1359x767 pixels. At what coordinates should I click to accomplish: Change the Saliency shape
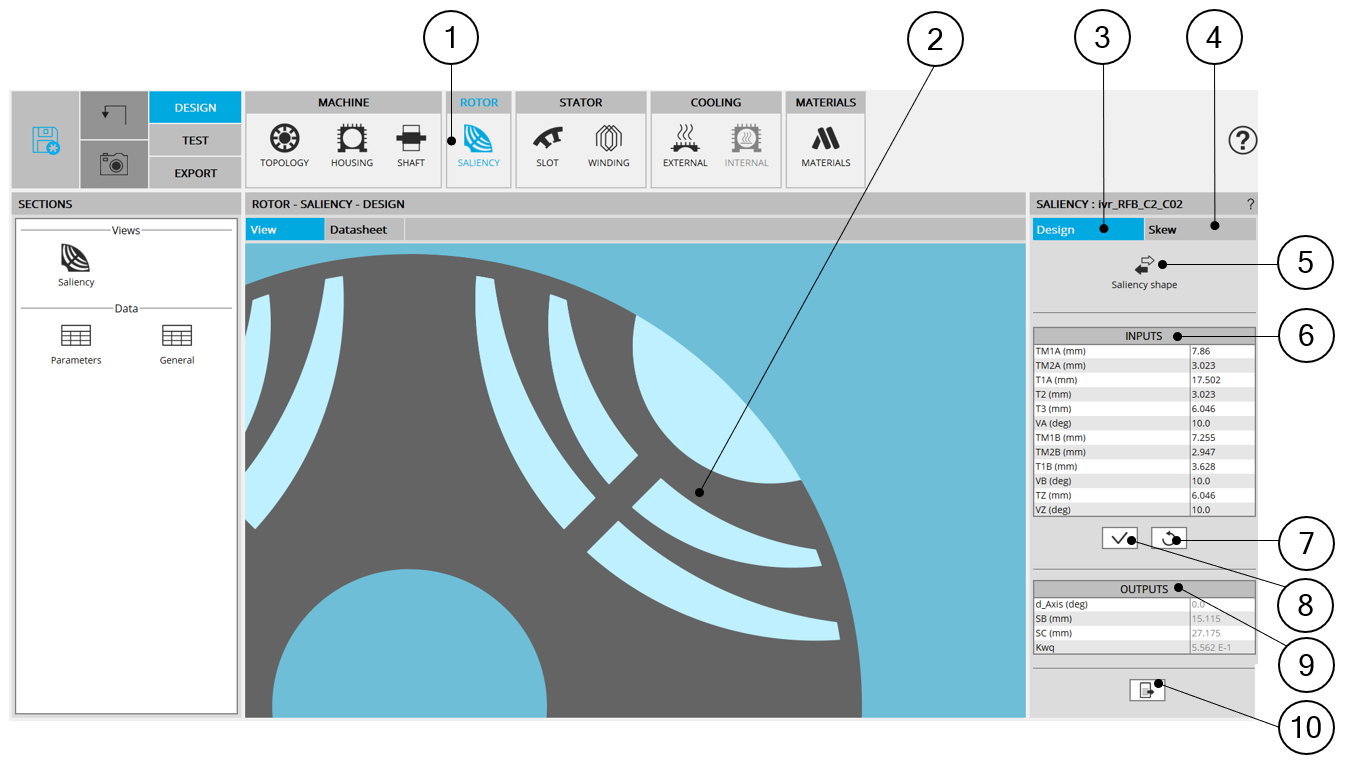pyautogui.click(x=1144, y=270)
